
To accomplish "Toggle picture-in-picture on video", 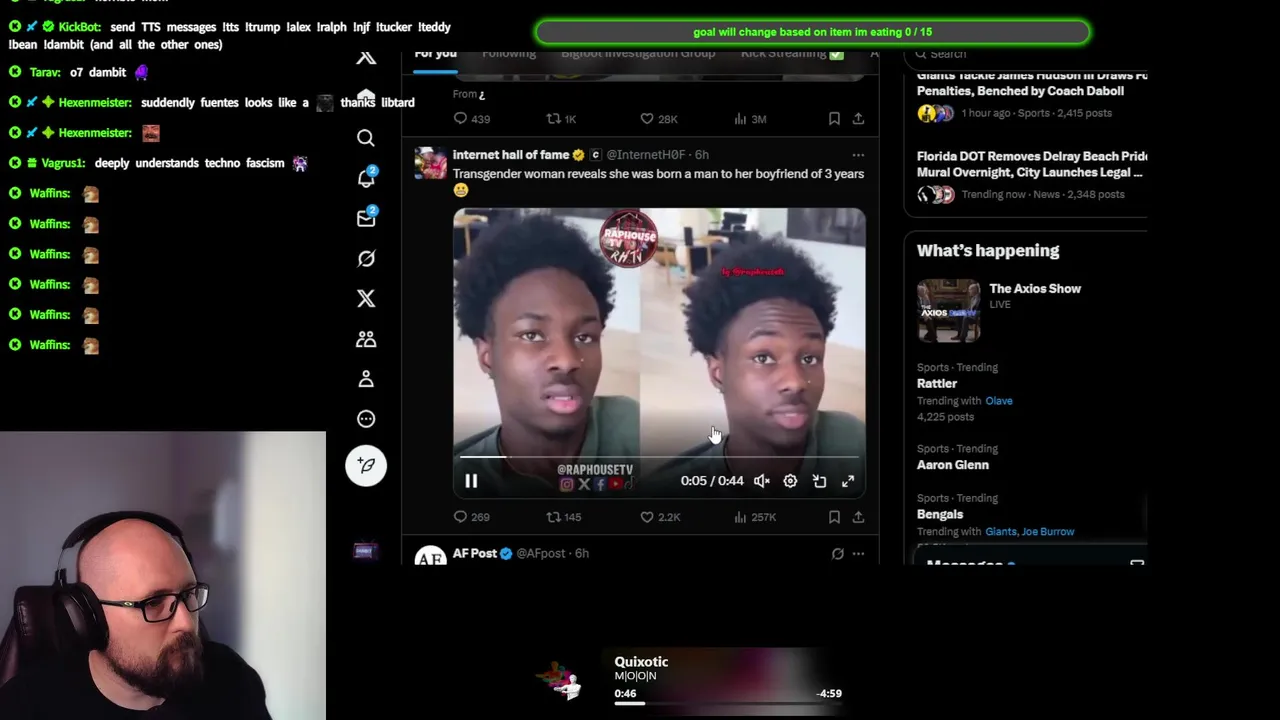I will 819,481.
